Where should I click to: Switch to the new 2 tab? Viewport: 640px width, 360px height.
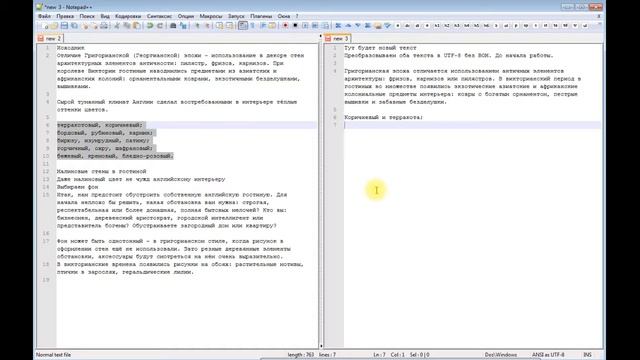[49, 38]
